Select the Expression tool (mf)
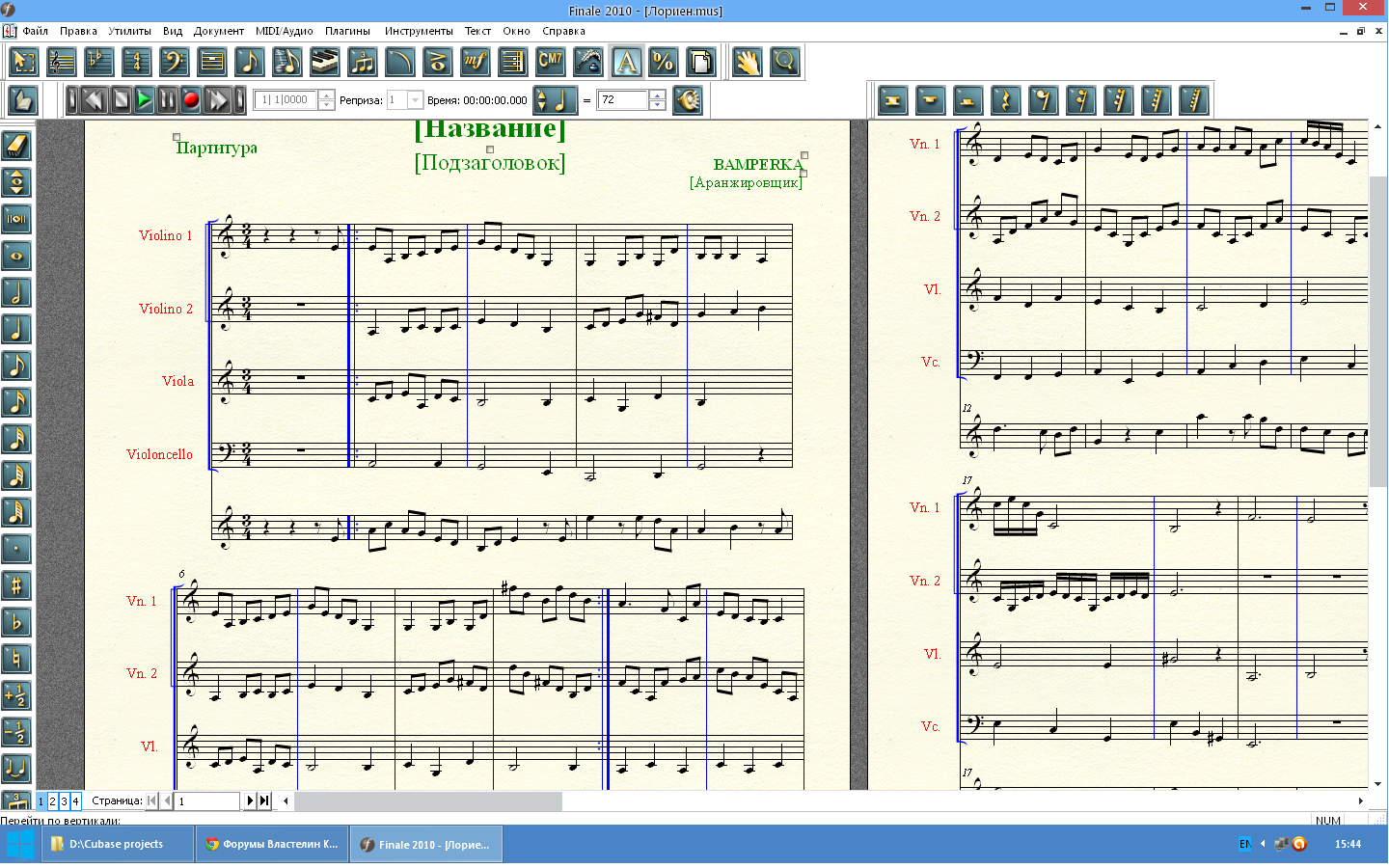The height and width of the screenshot is (868, 1389). click(475, 63)
